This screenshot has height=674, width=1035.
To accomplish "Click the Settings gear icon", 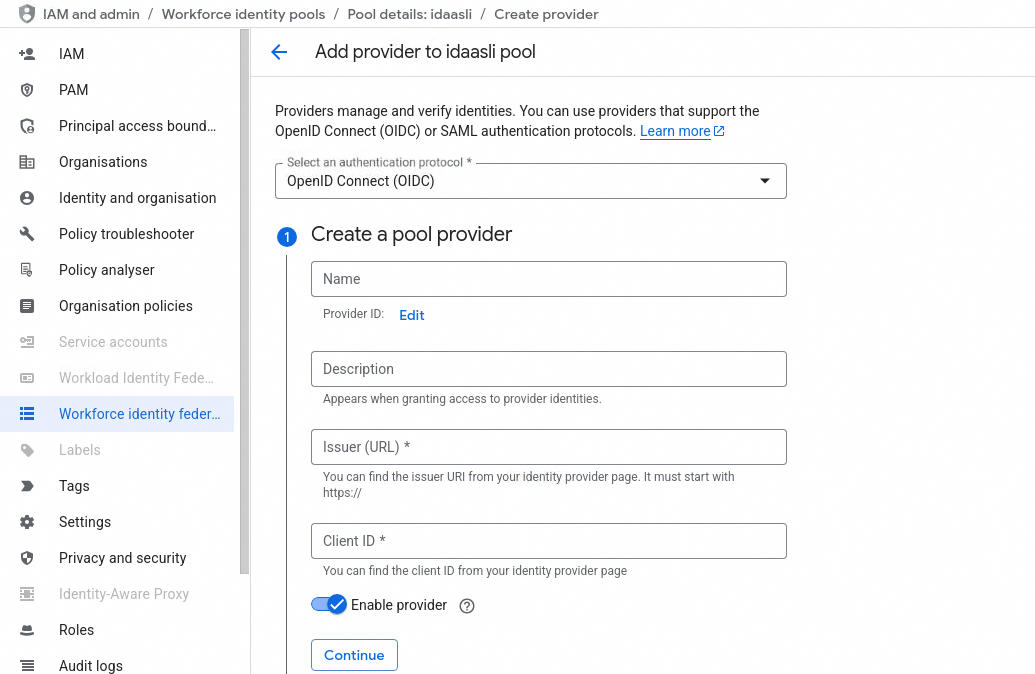I will (27, 522).
